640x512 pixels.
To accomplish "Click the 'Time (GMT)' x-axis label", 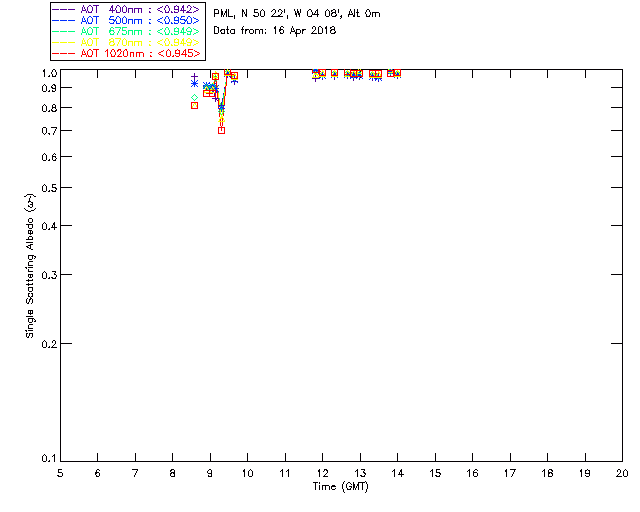I will (x=341, y=487).
